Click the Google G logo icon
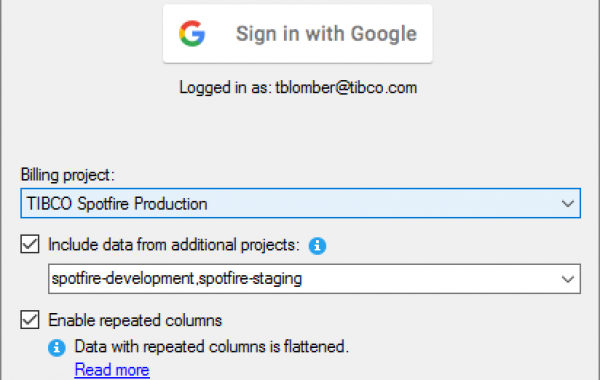This screenshot has height=380, width=600. tap(192, 34)
